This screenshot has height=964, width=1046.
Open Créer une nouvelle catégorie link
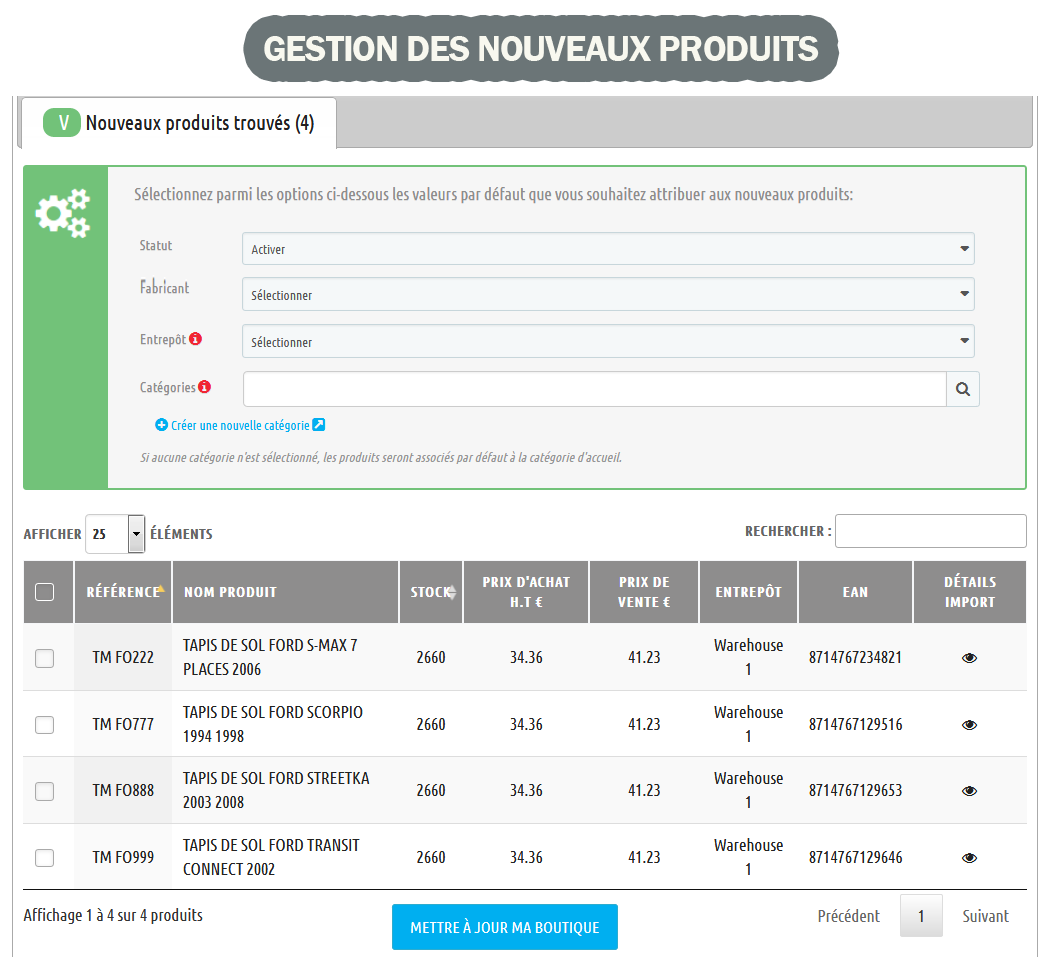tap(240, 425)
